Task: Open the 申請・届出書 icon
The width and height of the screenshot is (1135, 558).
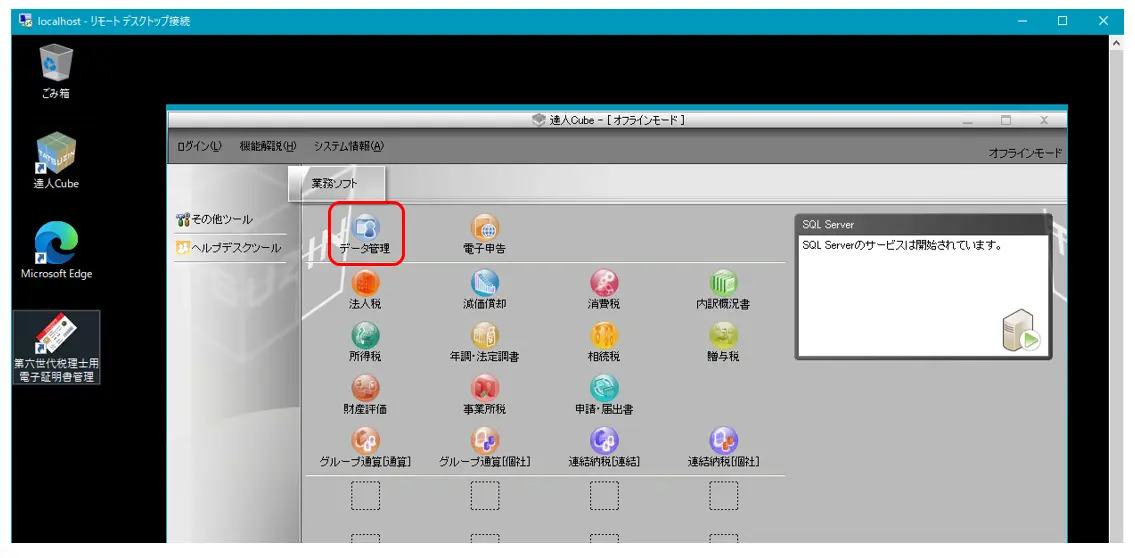Action: point(604,391)
